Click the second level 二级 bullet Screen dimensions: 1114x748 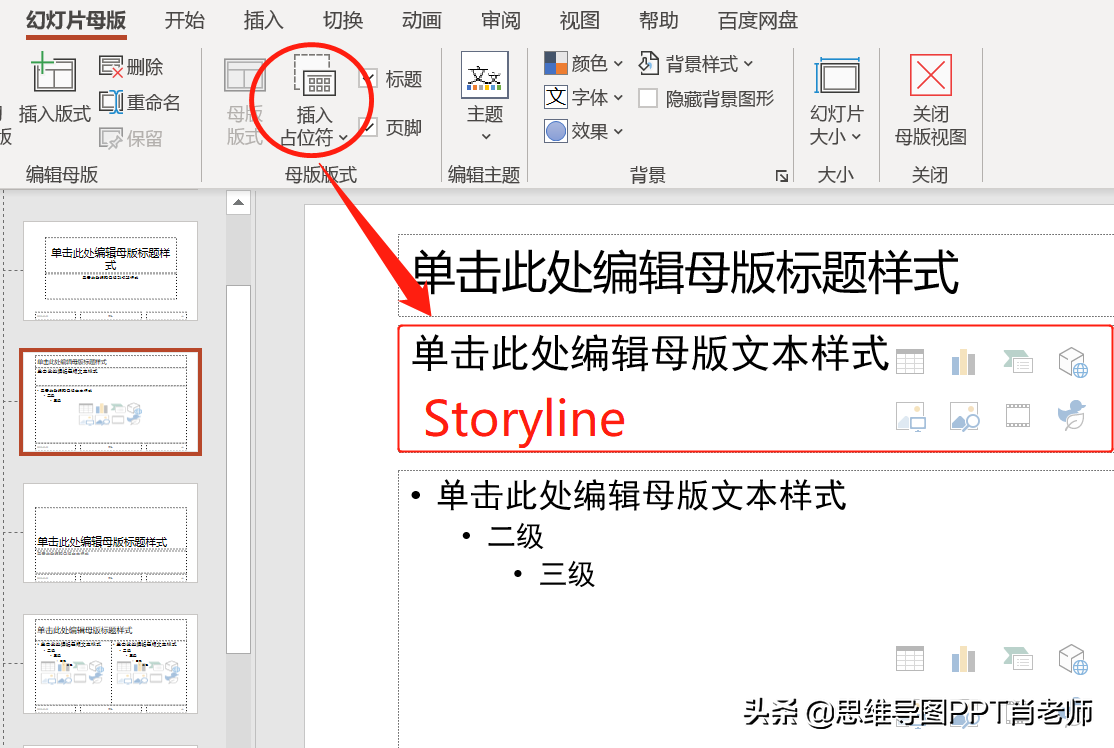pos(515,536)
